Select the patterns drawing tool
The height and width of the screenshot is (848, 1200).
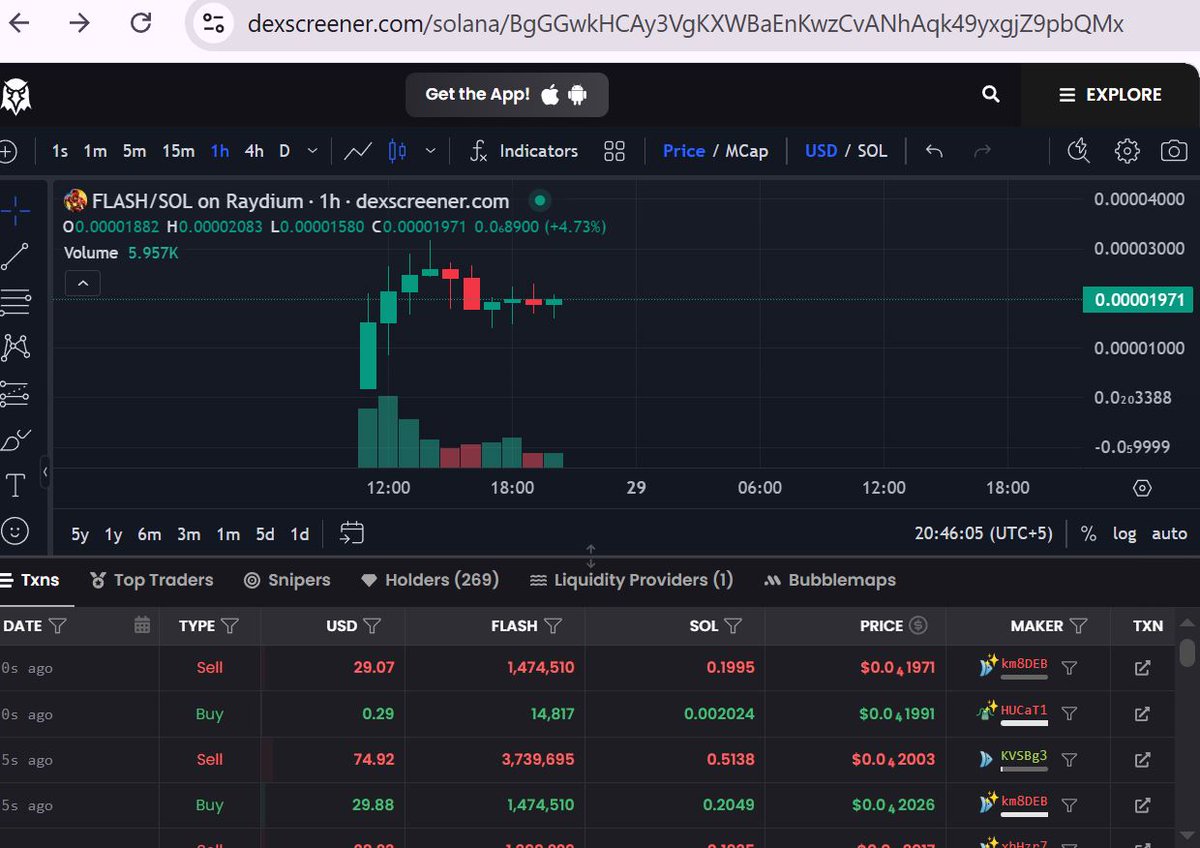coord(15,348)
